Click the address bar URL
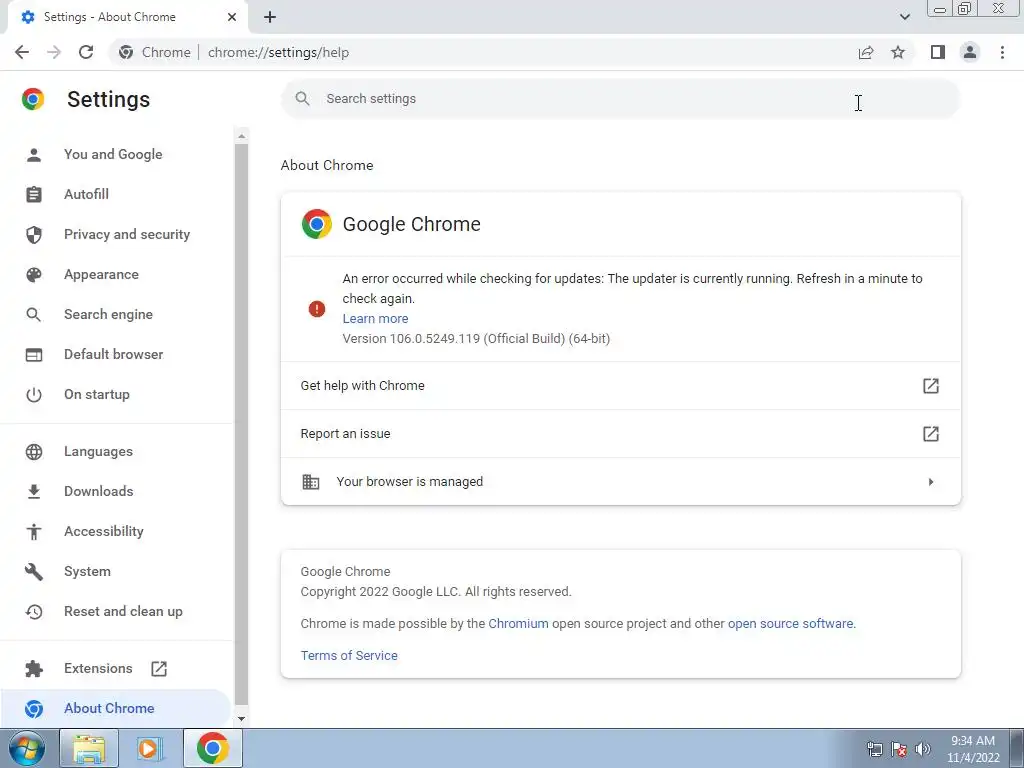This screenshot has height=768, width=1024. pyautogui.click(x=278, y=52)
